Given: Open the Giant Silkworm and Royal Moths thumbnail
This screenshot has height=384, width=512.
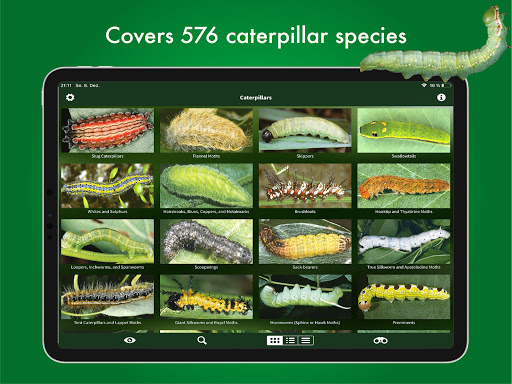Looking at the screenshot, I should tap(206, 297).
